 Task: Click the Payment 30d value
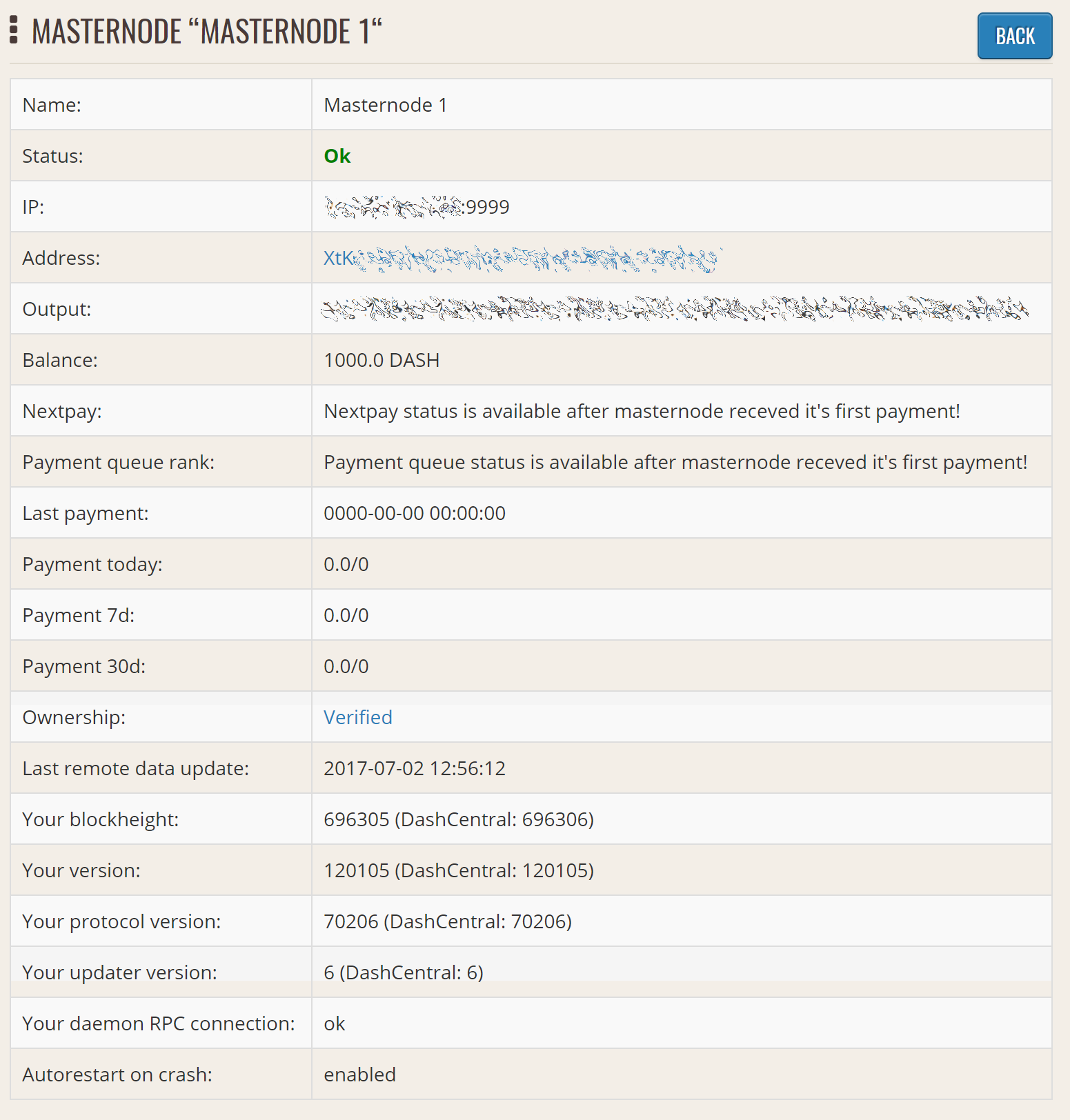point(346,667)
